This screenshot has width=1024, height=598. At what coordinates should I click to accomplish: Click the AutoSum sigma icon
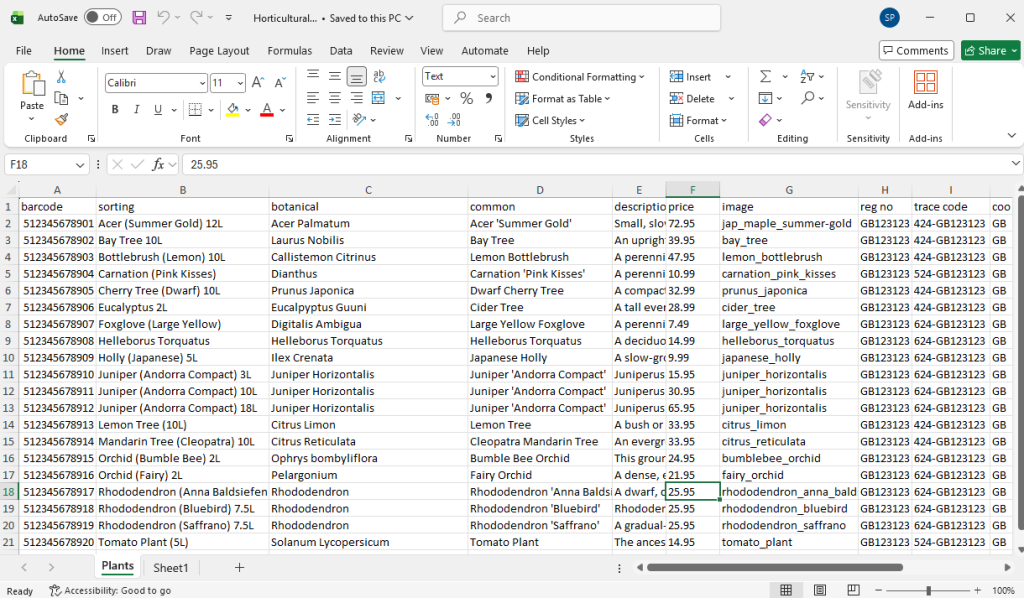(x=765, y=77)
